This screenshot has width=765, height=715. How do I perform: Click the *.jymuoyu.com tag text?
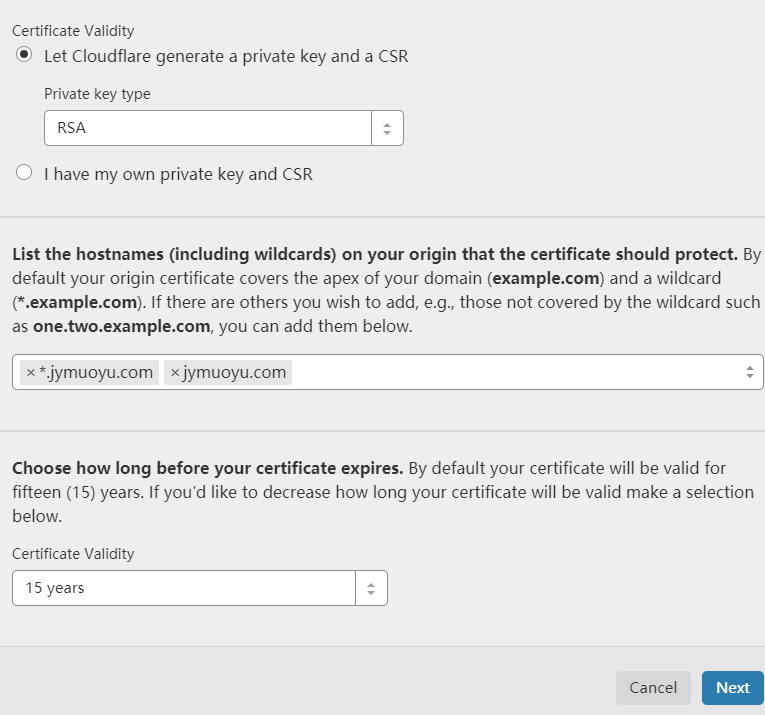(x=96, y=373)
